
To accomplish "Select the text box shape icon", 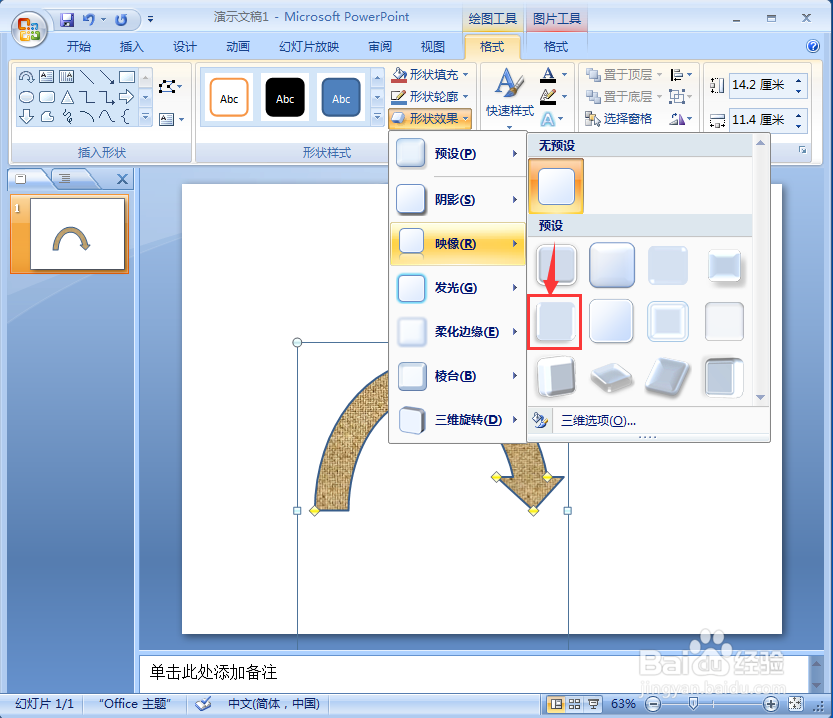I will [x=46, y=77].
